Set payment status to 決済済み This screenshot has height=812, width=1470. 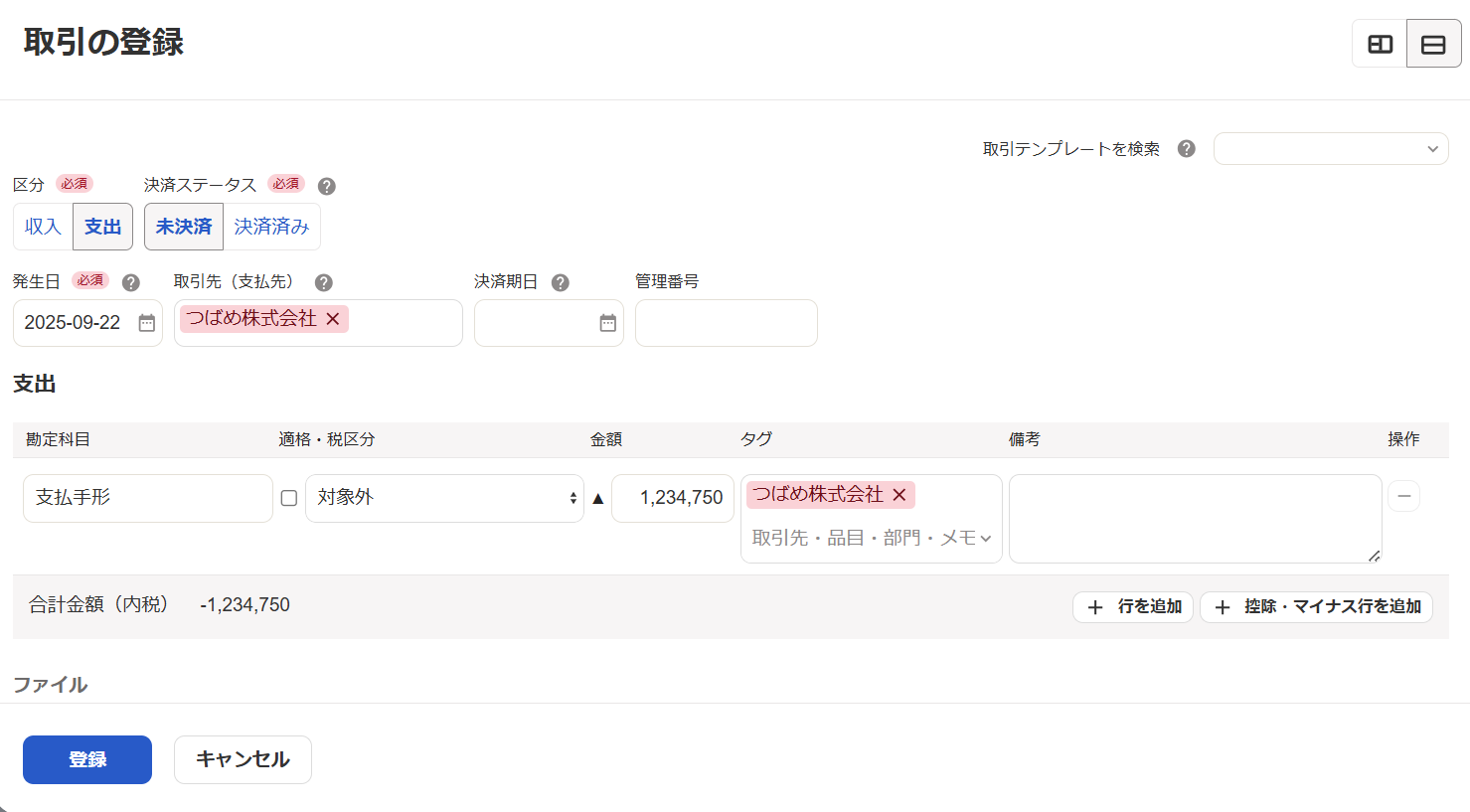(272, 227)
